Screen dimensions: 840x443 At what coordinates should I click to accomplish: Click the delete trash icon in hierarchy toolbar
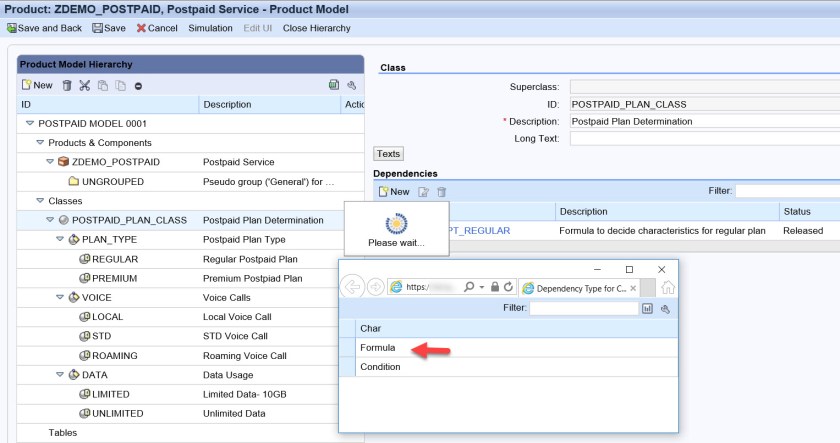67,86
